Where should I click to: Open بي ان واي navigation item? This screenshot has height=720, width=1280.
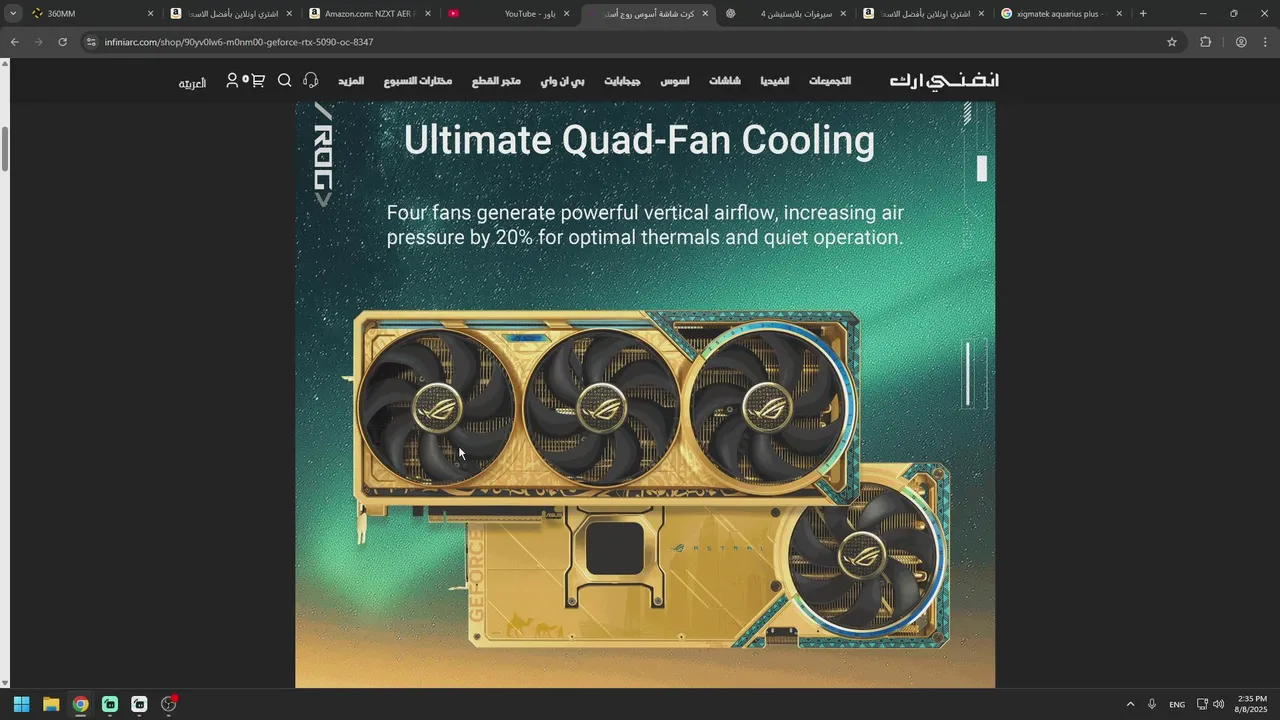click(563, 81)
